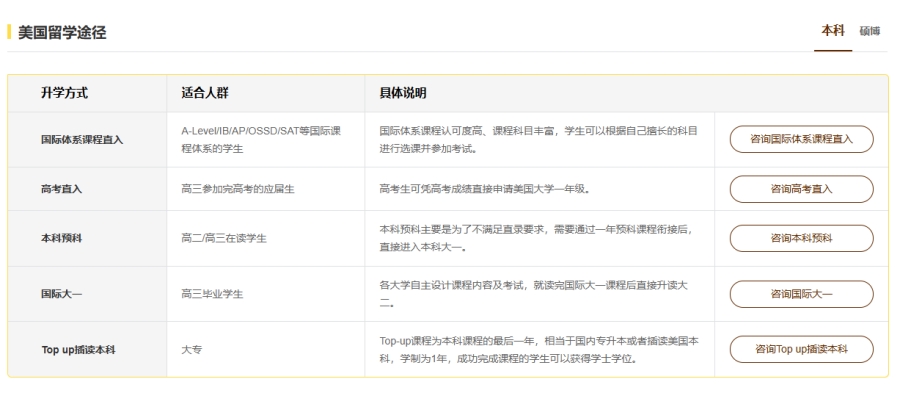900x404 pixels.
Task: Select the 国际大一 row name
Action: click(61, 294)
